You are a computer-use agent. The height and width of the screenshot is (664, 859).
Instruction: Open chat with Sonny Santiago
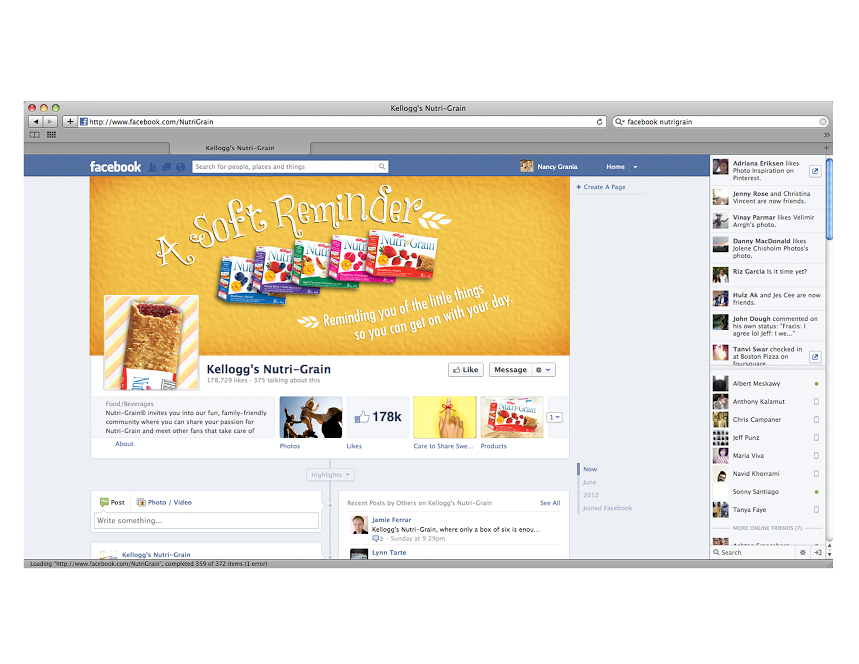(x=766, y=492)
